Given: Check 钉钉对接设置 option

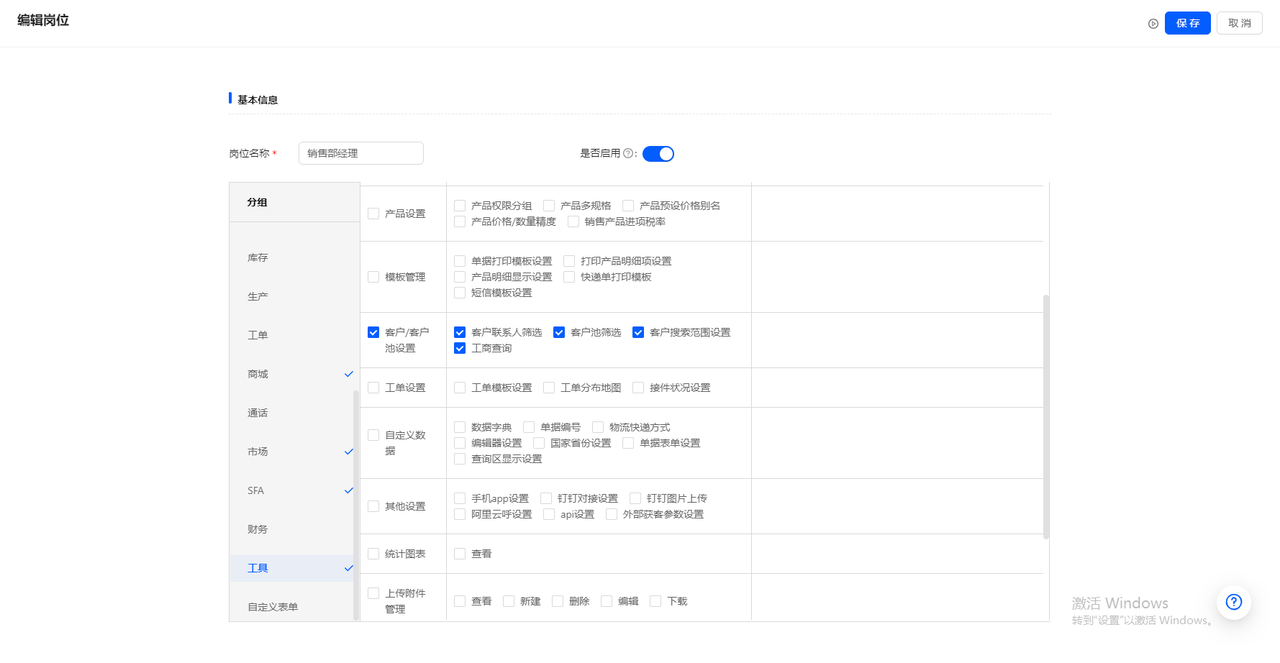Looking at the screenshot, I should pos(546,498).
